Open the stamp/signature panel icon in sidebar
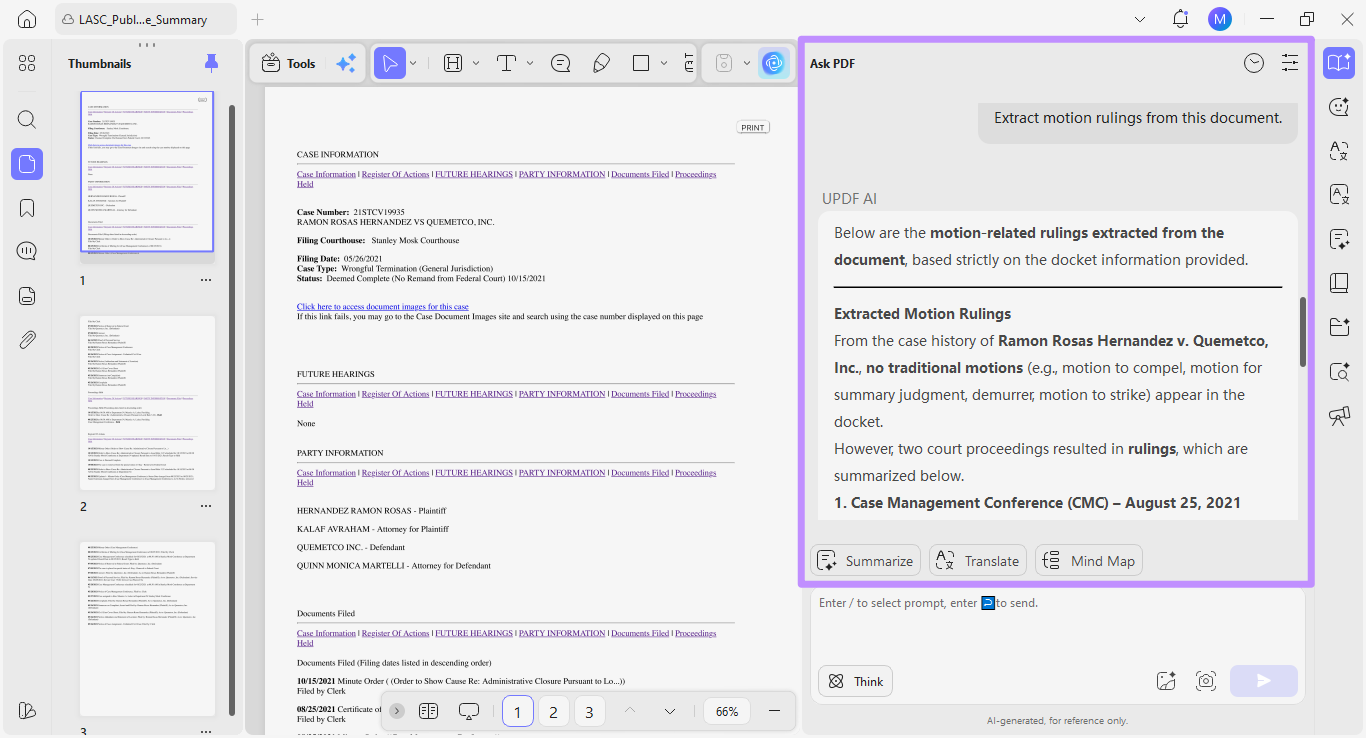Viewport: 1366px width, 738px height. 27,295
